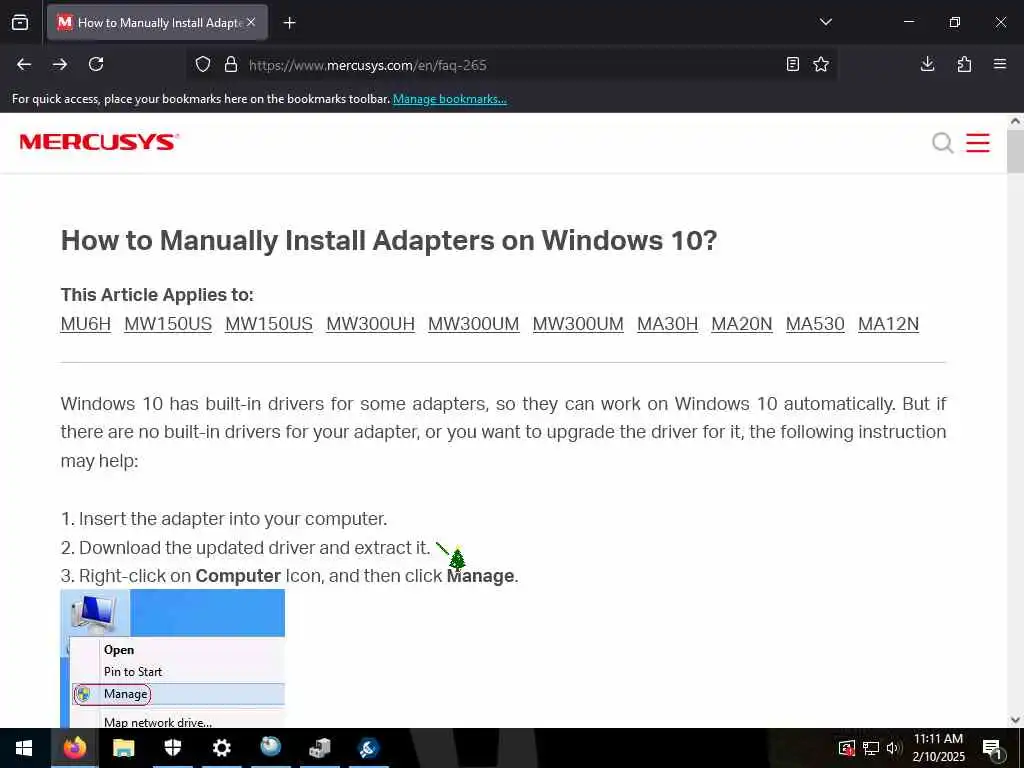The width and height of the screenshot is (1024, 768).
Task: Reload the current page
Action: [96, 64]
